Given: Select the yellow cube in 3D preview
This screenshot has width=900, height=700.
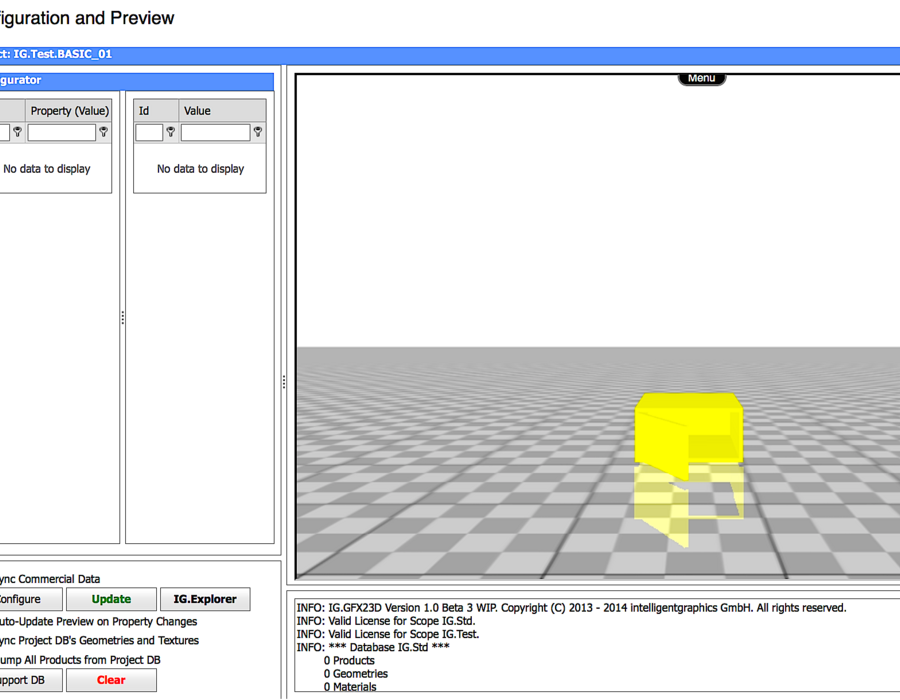Looking at the screenshot, I should point(689,434).
